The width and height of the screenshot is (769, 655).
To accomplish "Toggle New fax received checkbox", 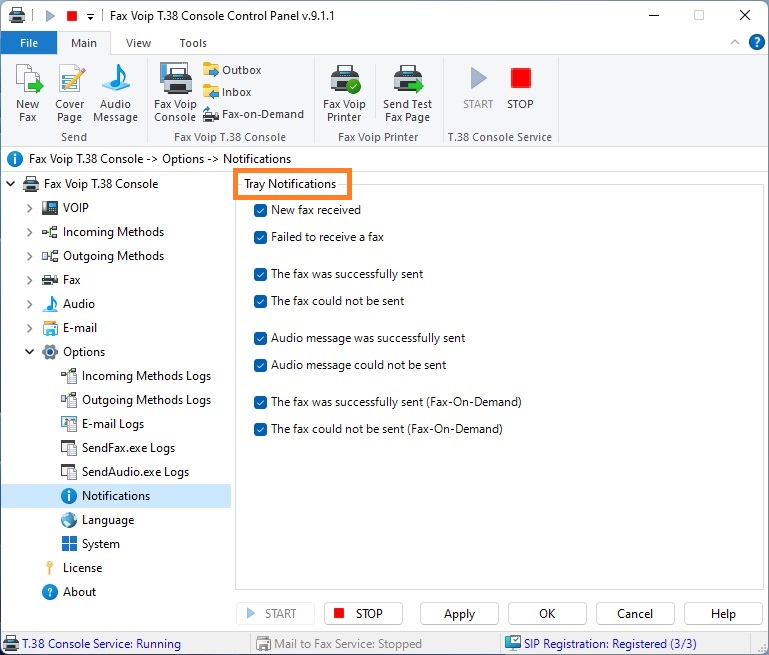I will 260,210.
